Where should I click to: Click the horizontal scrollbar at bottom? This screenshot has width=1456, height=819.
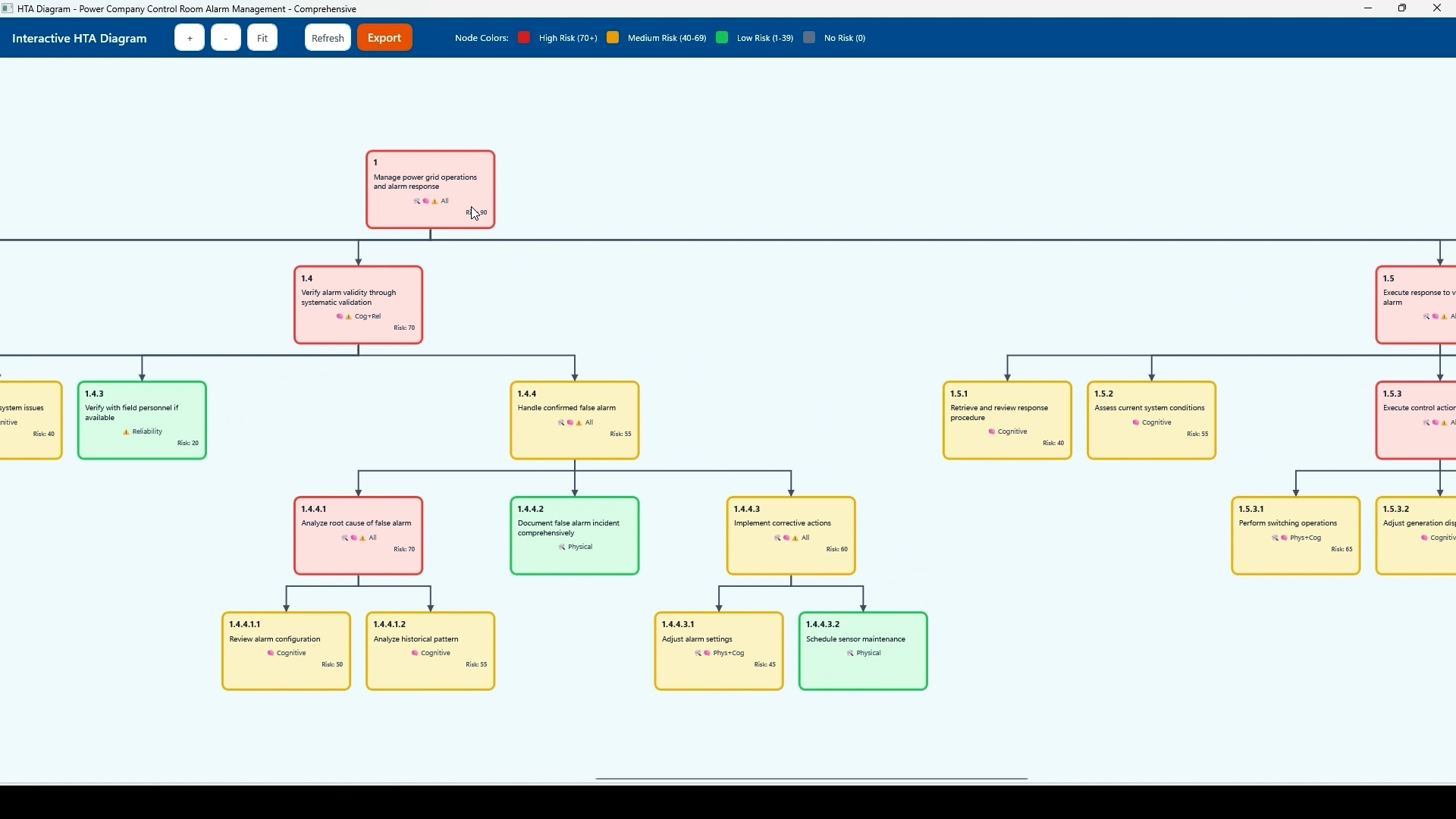(x=811, y=779)
